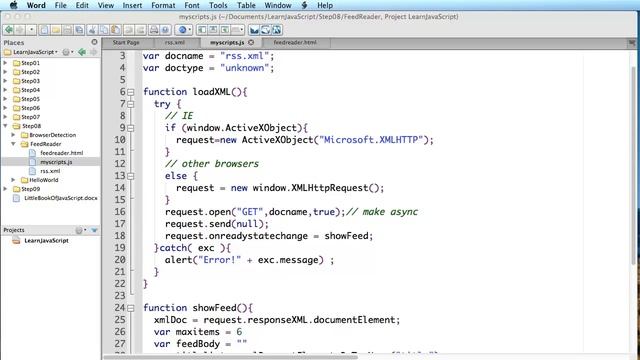Open the Edit menu

click(x=82, y=5)
